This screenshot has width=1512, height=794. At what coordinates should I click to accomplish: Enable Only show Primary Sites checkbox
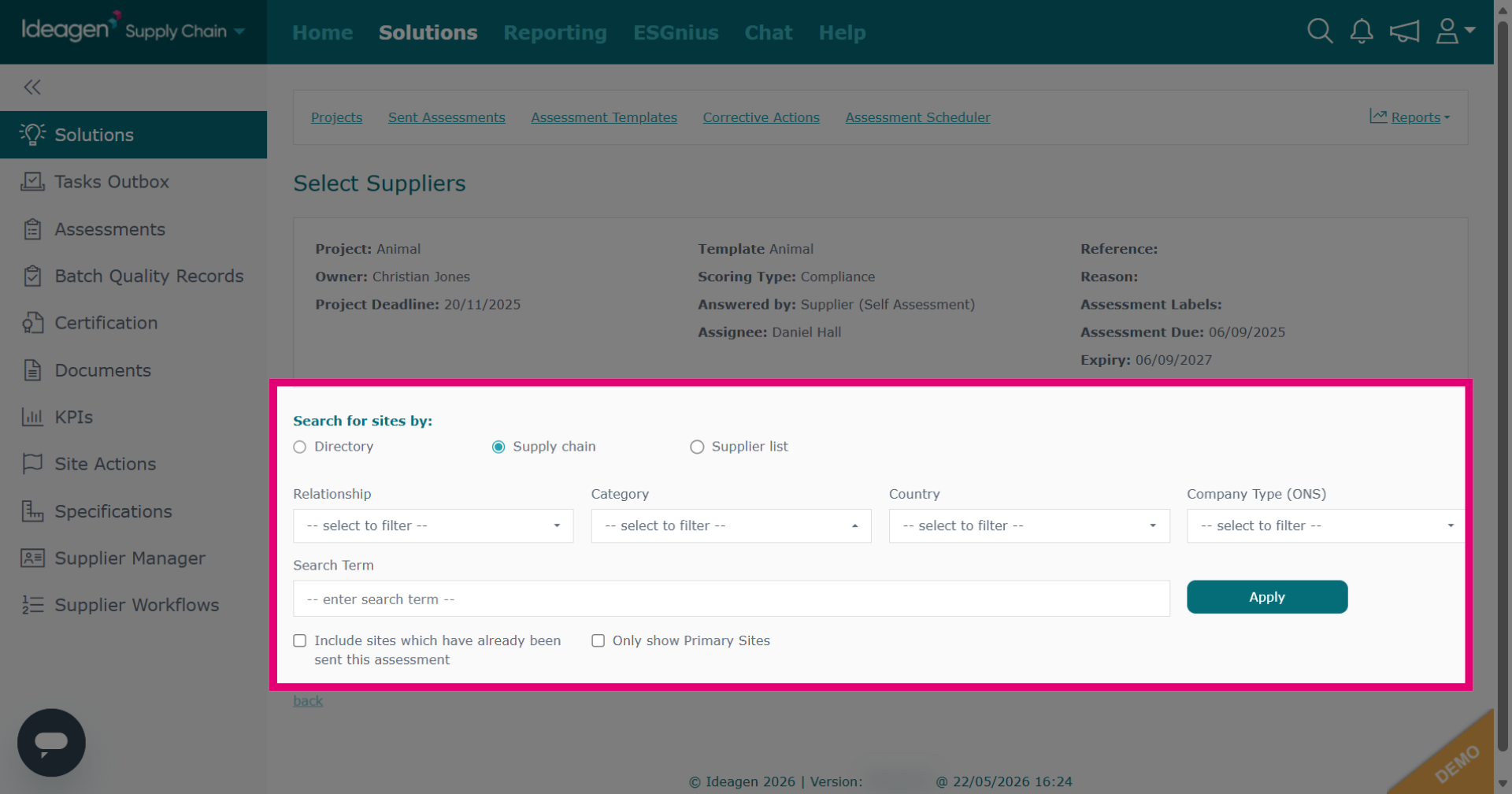tap(598, 641)
